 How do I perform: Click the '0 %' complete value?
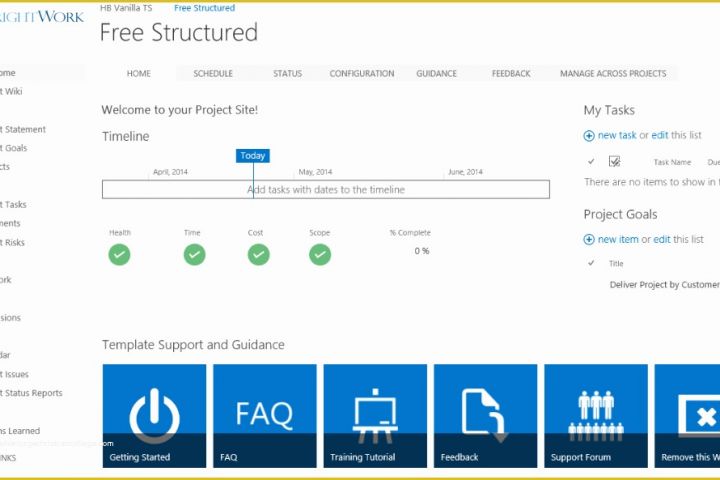[422, 251]
